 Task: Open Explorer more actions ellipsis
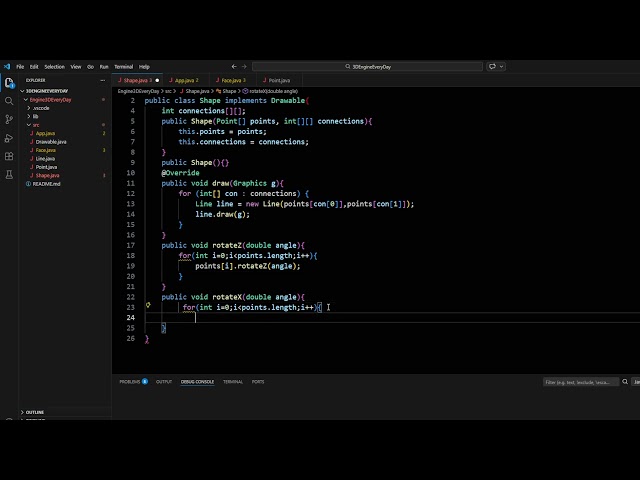pyautogui.click(x=102, y=80)
